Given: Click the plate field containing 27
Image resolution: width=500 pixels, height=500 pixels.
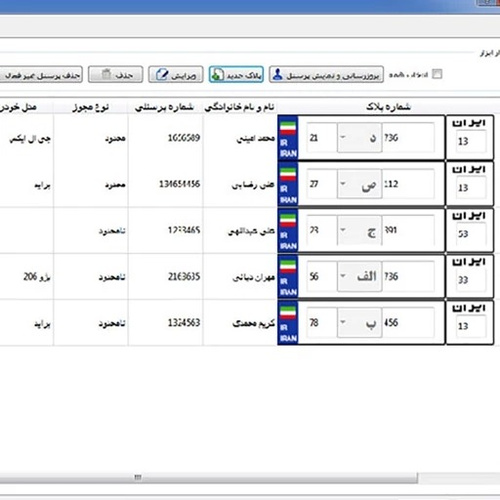Looking at the screenshot, I should pos(322,184).
